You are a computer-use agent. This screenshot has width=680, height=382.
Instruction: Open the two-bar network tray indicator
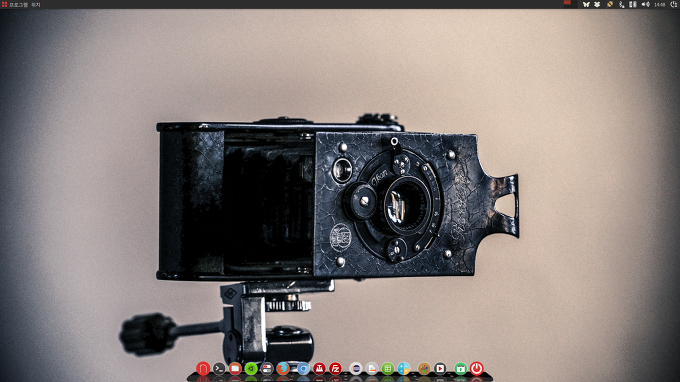[x=633, y=4]
